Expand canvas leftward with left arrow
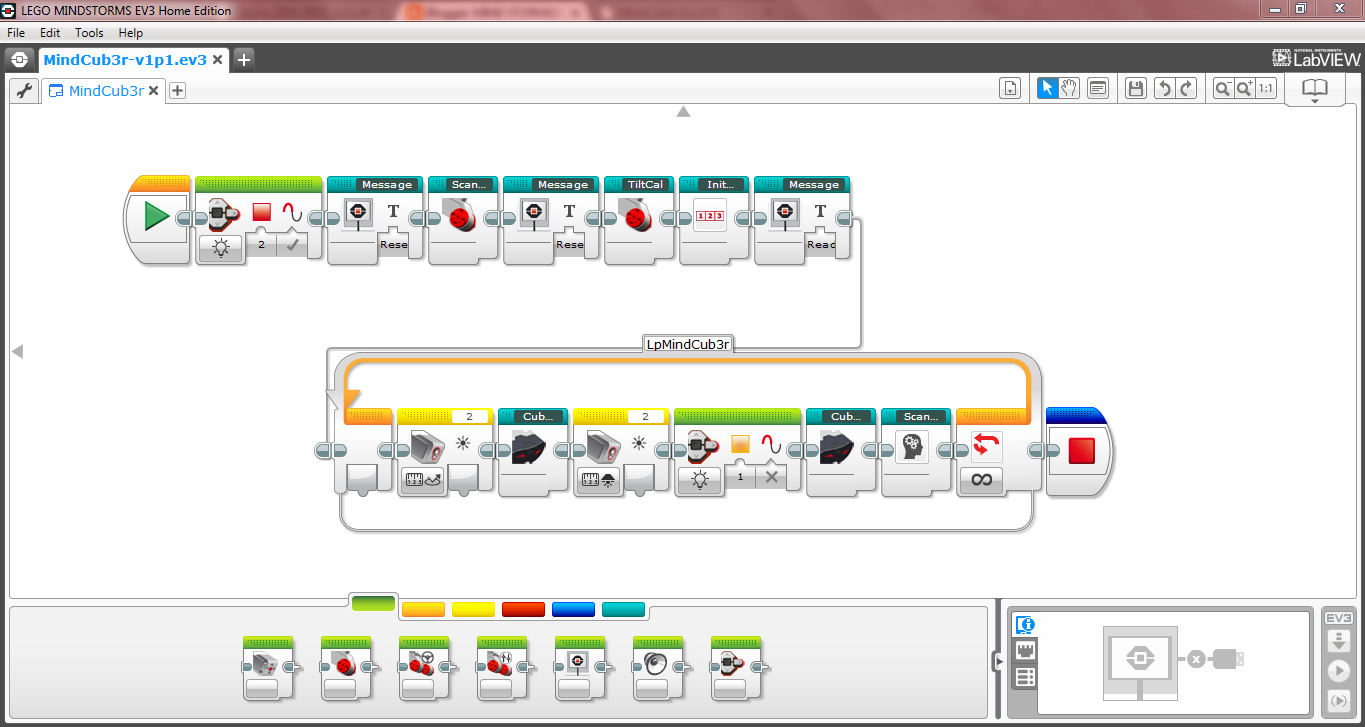This screenshot has height=727, width=1365. tap(17, 352)
